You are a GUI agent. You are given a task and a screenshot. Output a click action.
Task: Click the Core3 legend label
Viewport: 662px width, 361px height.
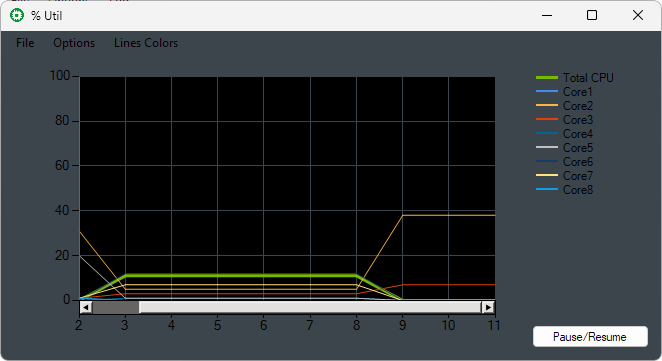click(578, 120)
